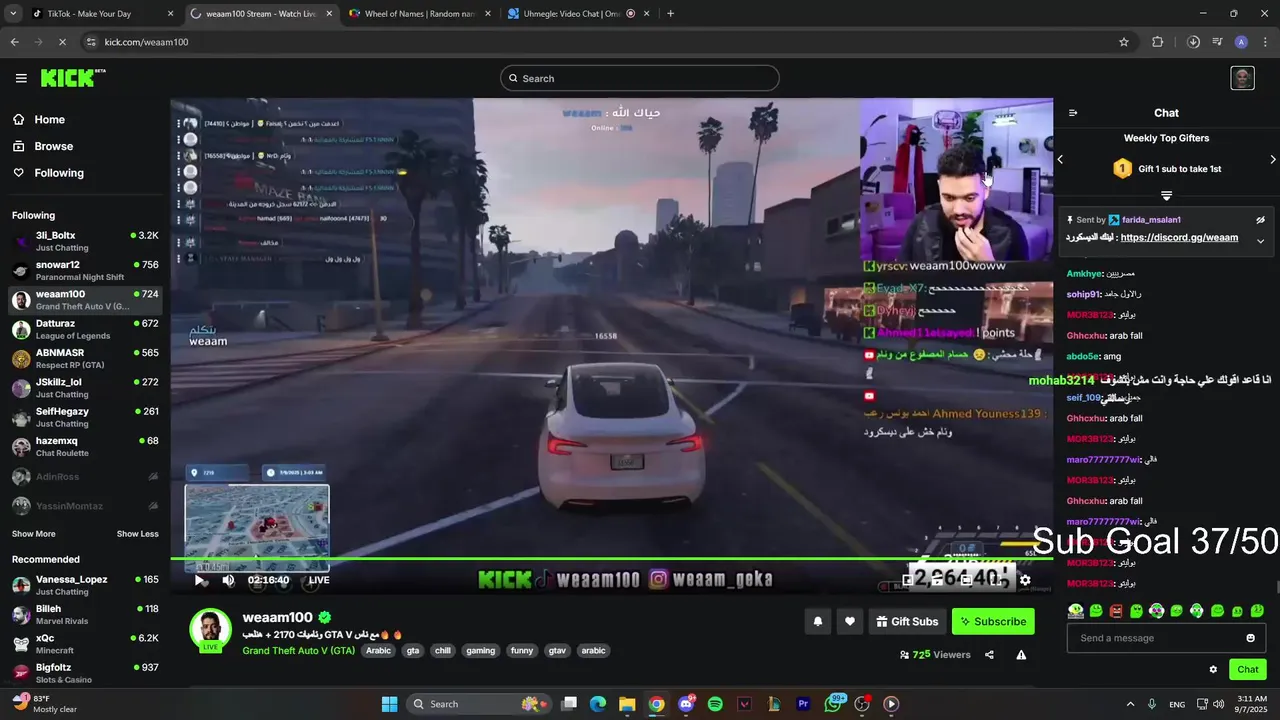The image size is (1280, 720).
Task: Open the ABNMASR channel
Action: [x=85, y=358]
